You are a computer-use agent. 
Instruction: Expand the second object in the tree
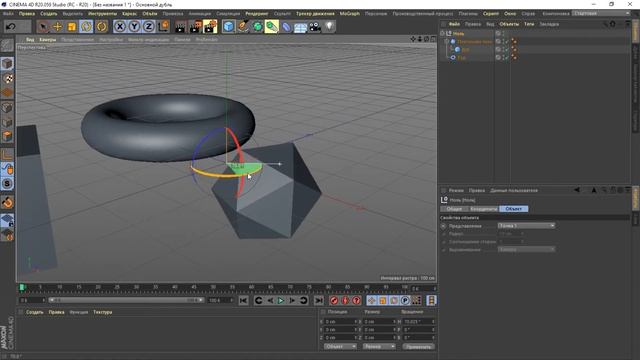[x=447, y=41]
